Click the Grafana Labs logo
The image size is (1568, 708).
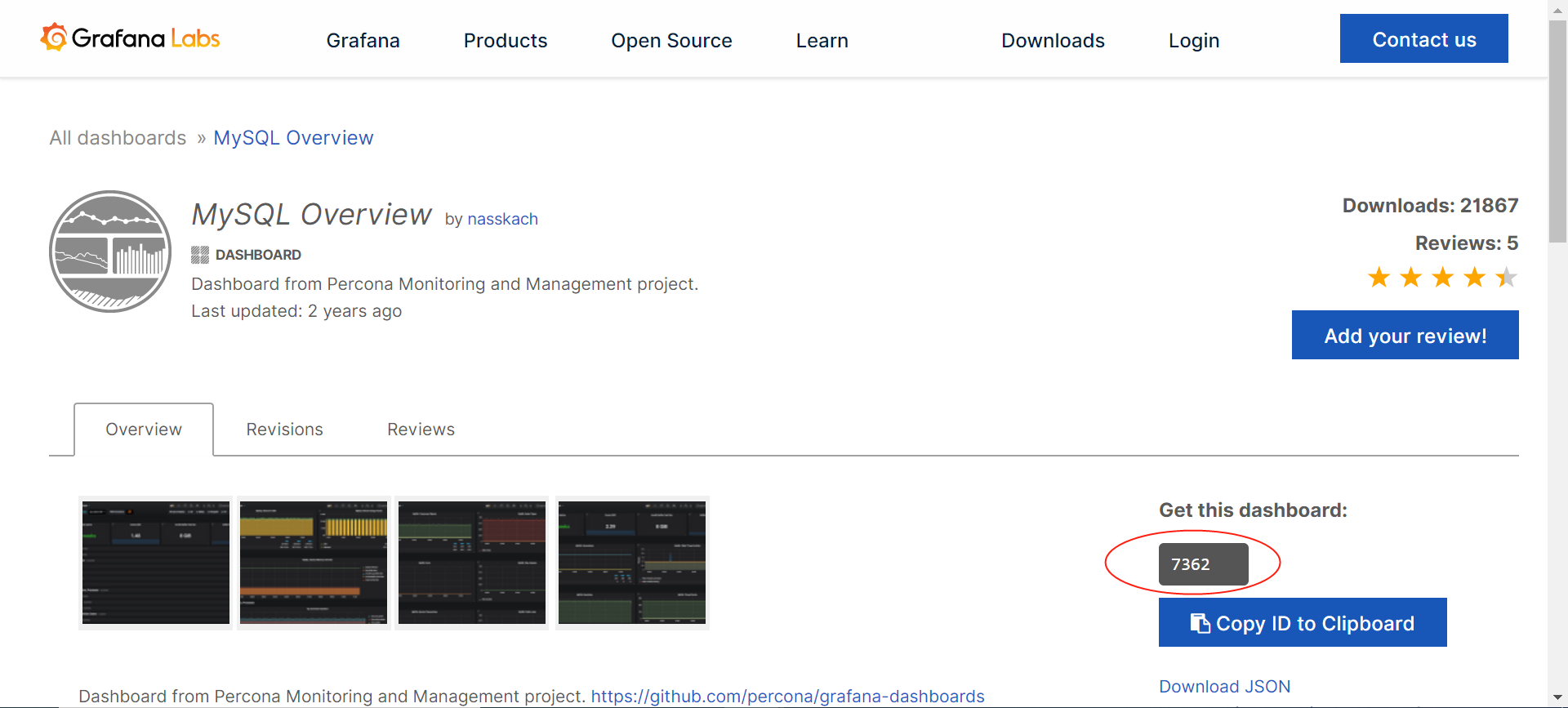point(130,38)
